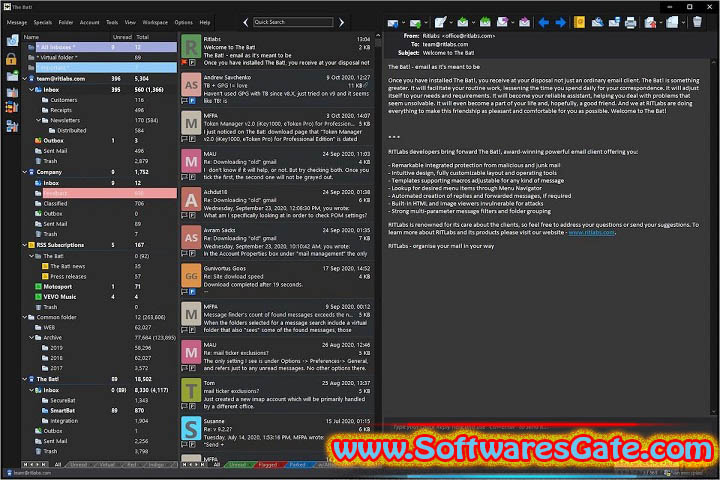Viewport: 720px width, 480px height.
Task: Toggle parked icon on Susanne message
Action: pyautogui.click(x=192, y=444)
